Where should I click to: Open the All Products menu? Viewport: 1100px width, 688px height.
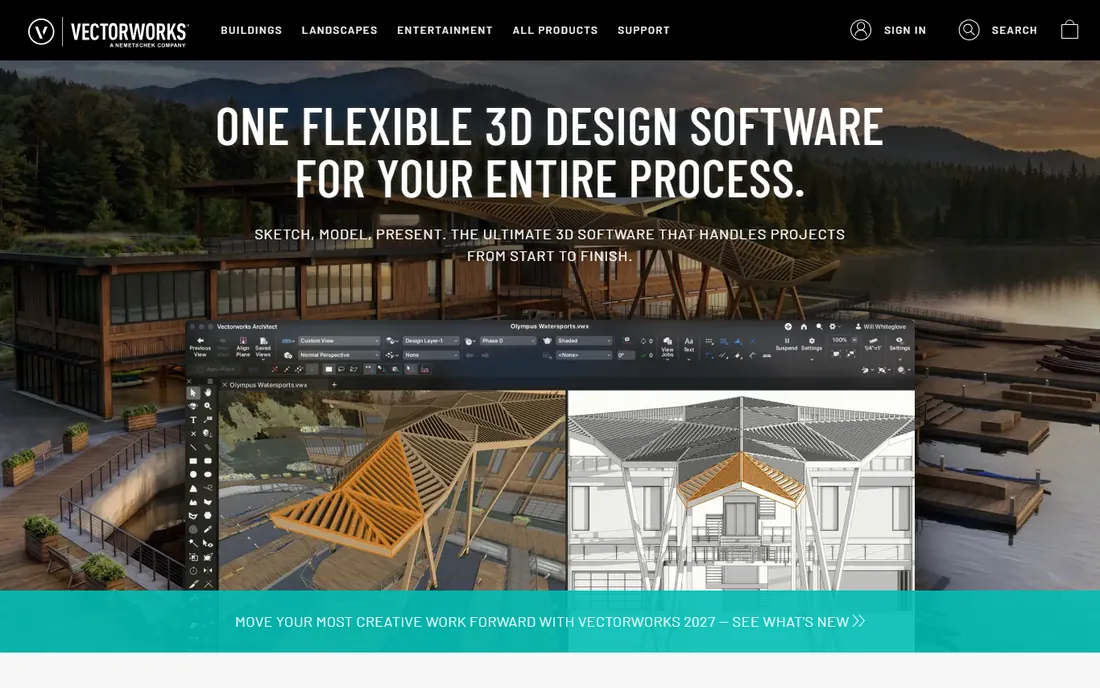555,30
